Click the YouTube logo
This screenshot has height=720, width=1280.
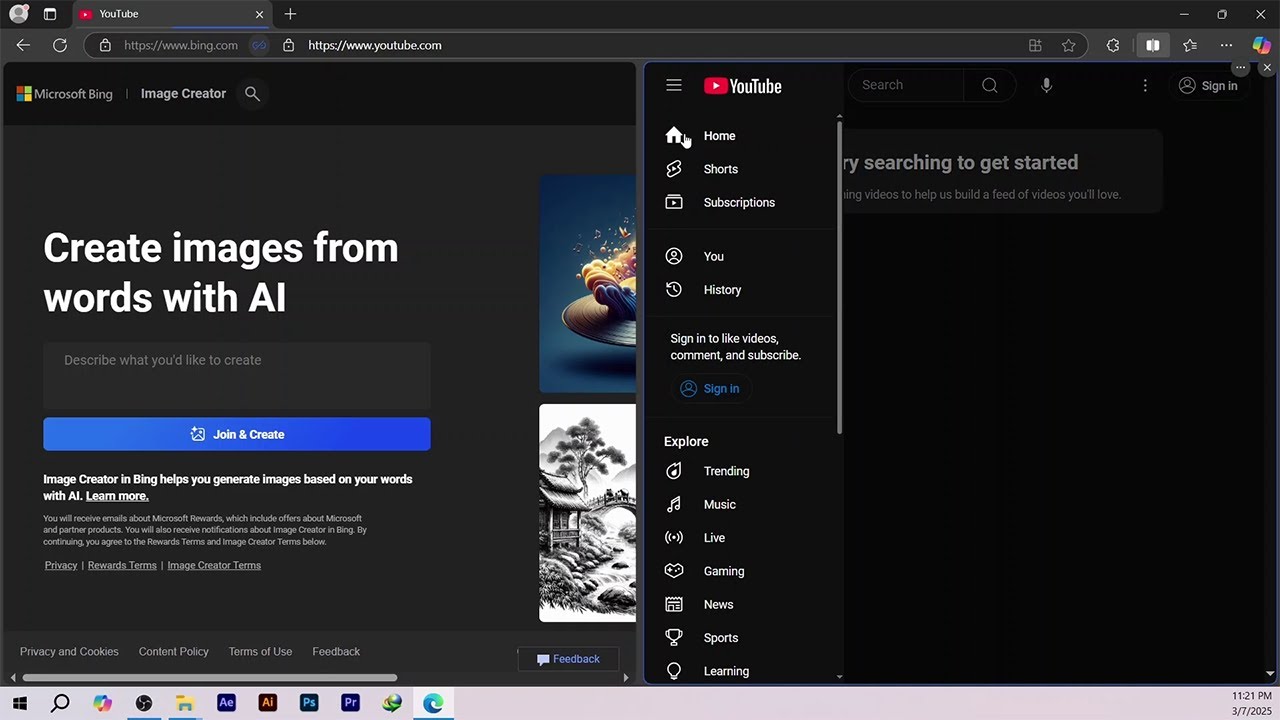(x=742, y=86)
